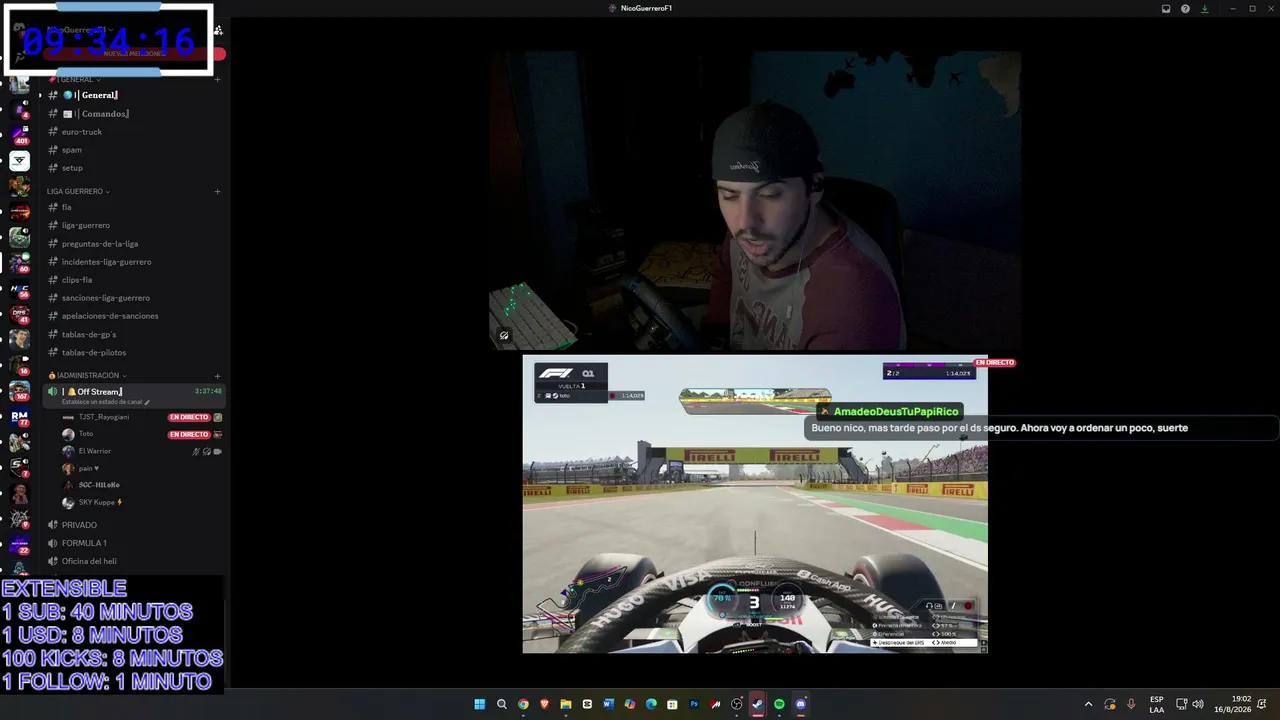The image size is (1280, 720).
Task: Switch ESP LAA keyboard language
Action: click(1157, 704)
